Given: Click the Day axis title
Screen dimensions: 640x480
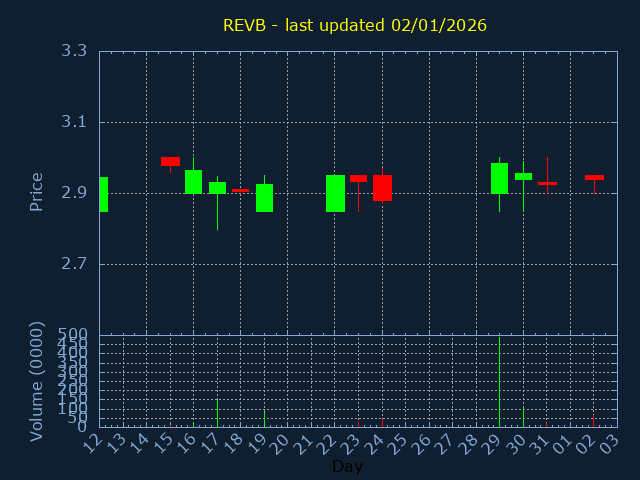Looking at the screenshot, I should pos(347,466).
